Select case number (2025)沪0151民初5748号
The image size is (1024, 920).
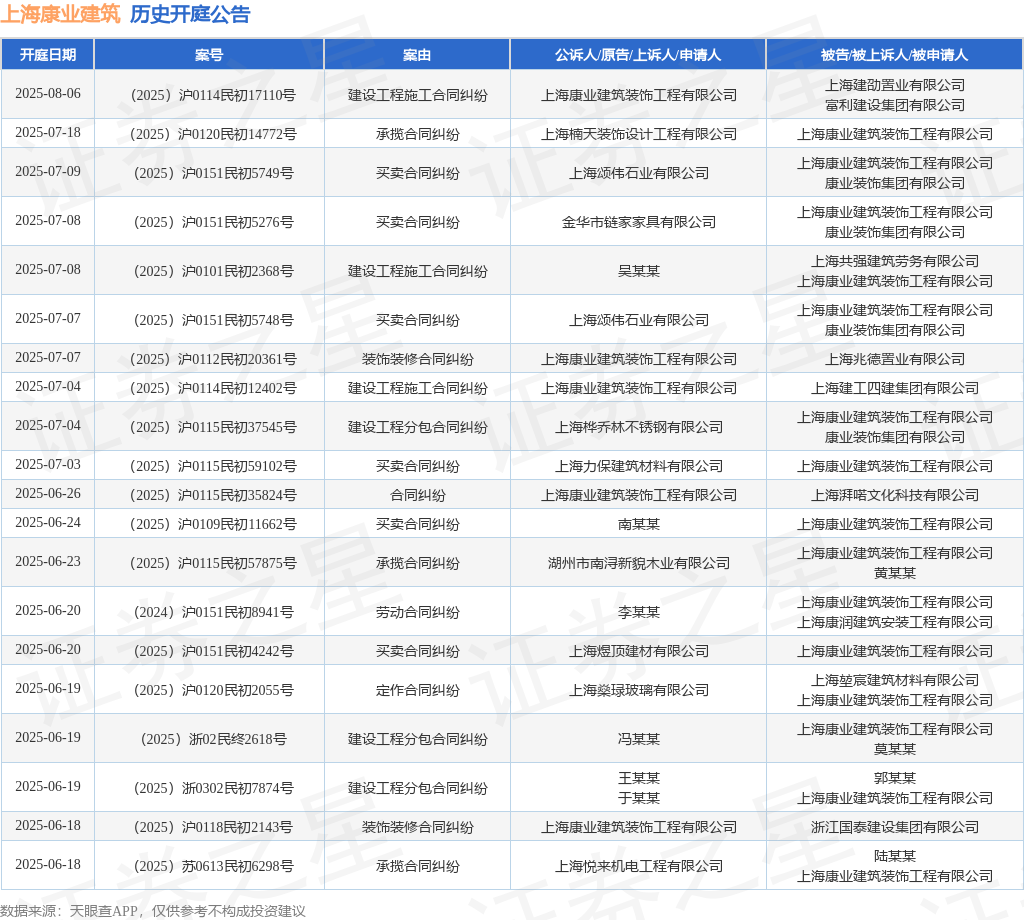[x=213, y=320]
